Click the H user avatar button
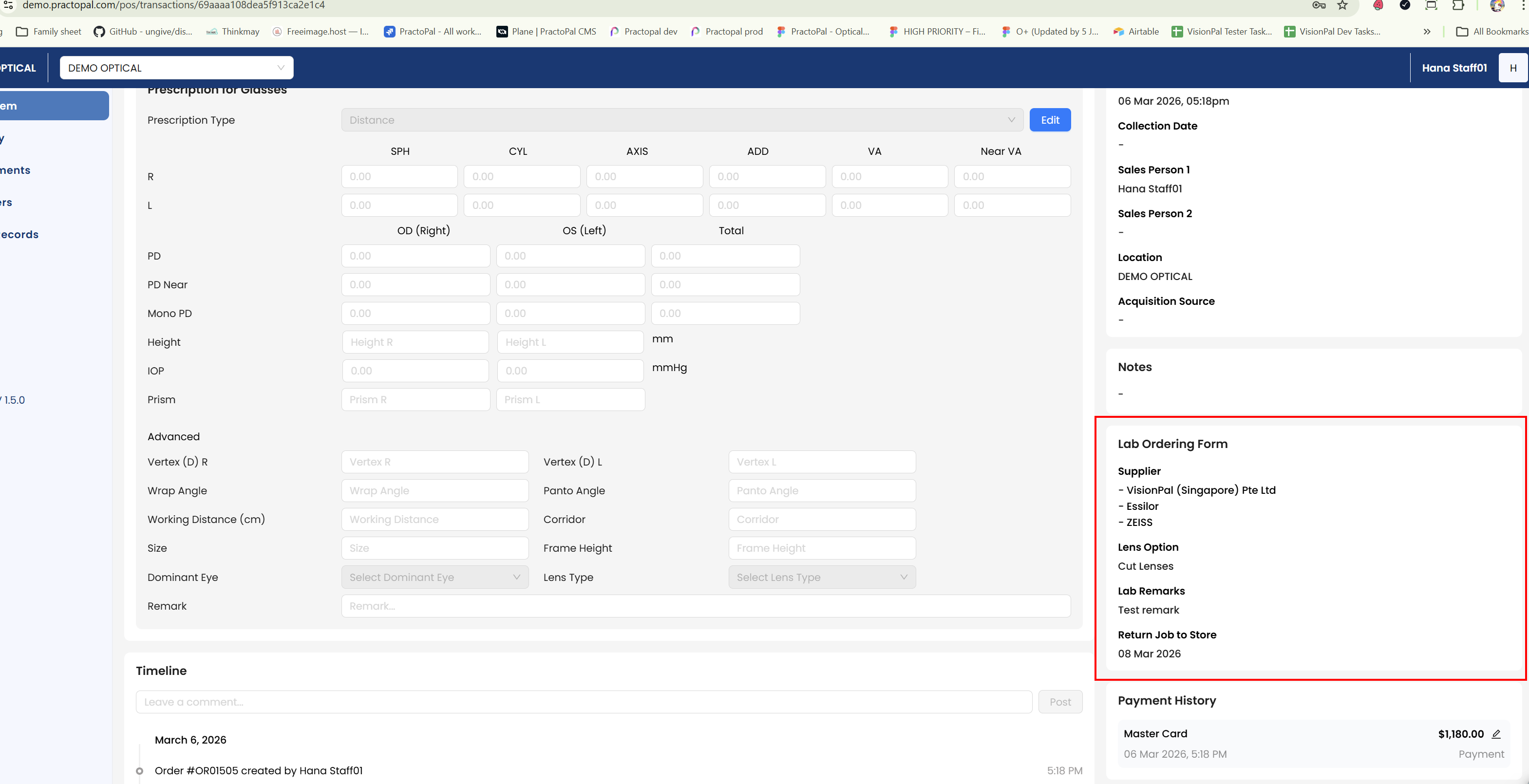The height and width of the screenshot is (784, 1529). pos(1512,68)
